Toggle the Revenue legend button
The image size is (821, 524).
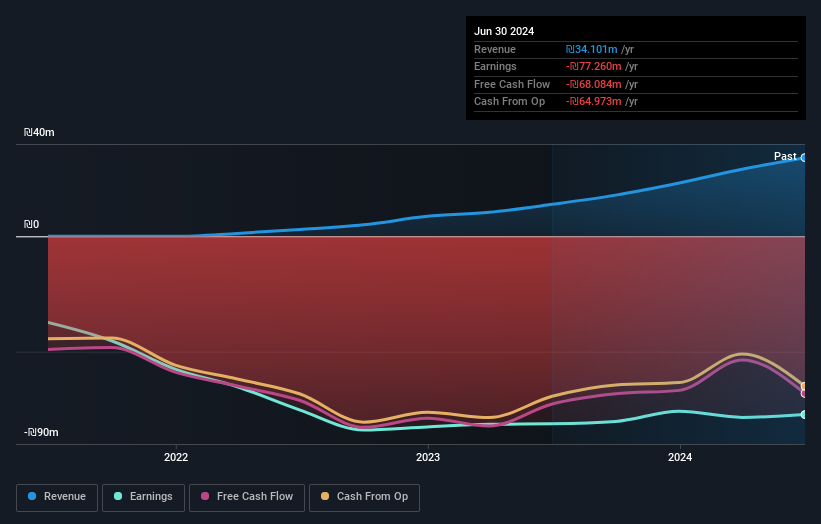(x=57, y=497)
